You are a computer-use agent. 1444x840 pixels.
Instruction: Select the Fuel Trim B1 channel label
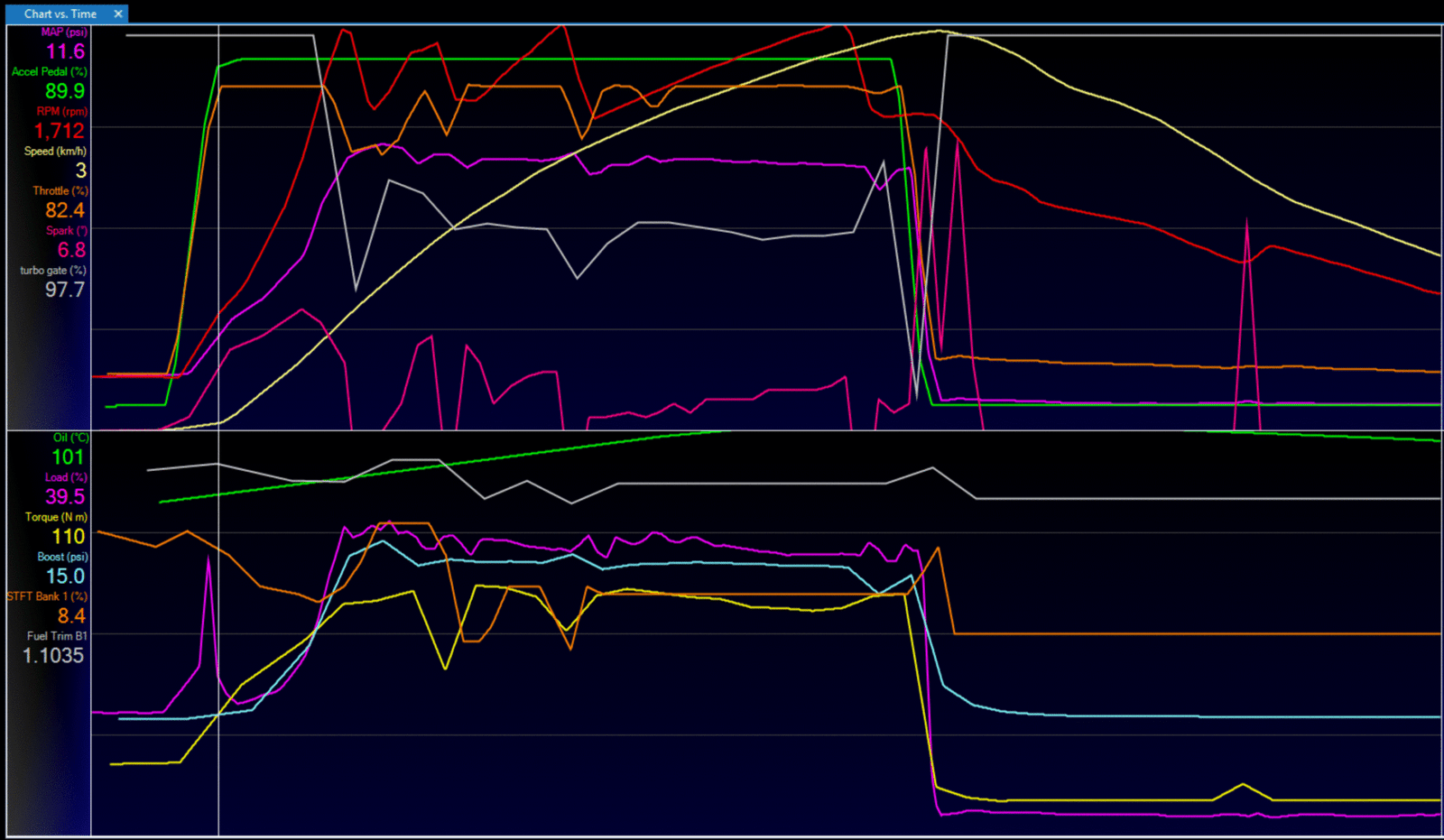[57, 636]
